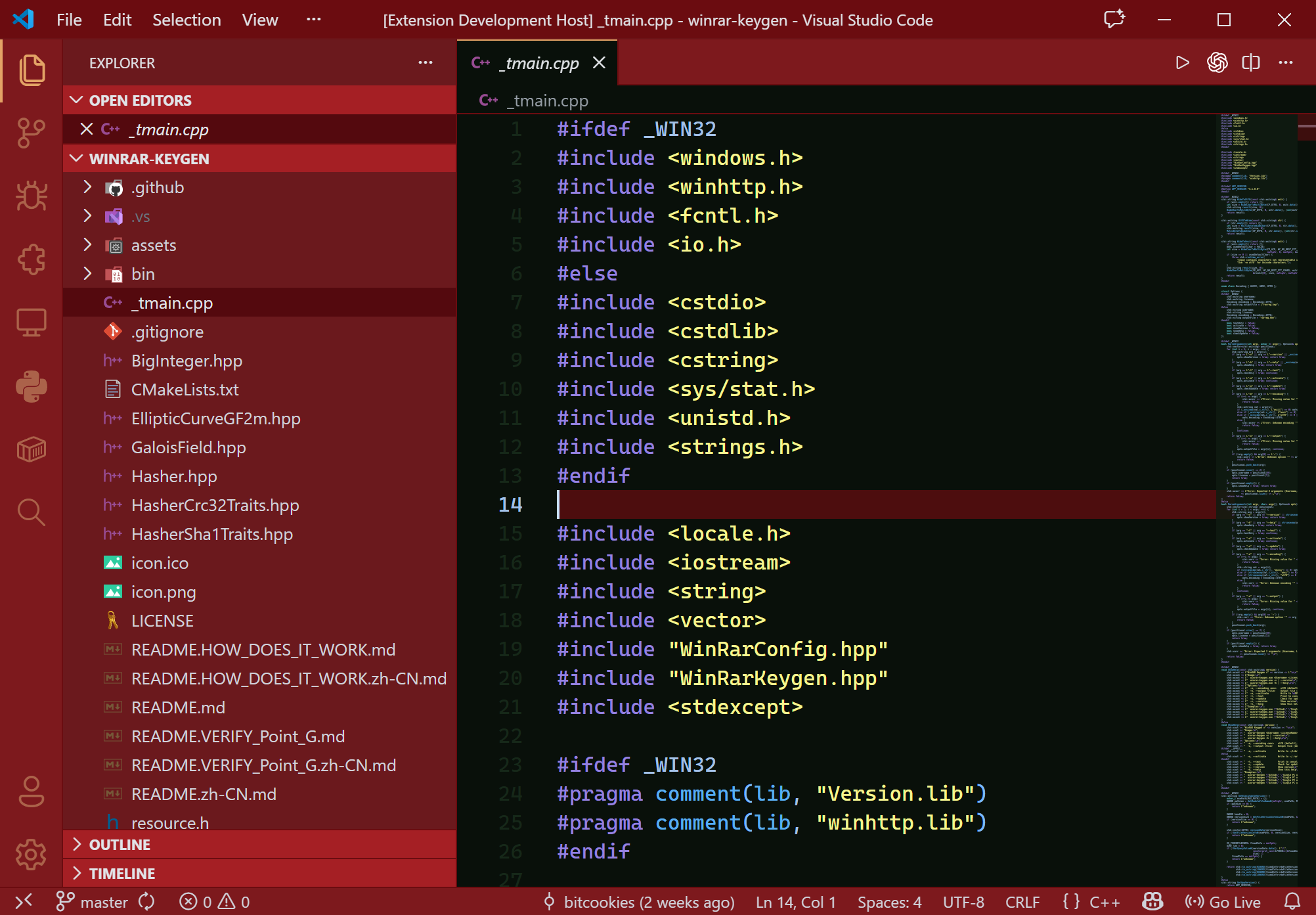Image resolution: width=1316 pixels, height=915 pixels.
Task: Click the Visual Studio Code logo
Action: (x=23, y=19)
